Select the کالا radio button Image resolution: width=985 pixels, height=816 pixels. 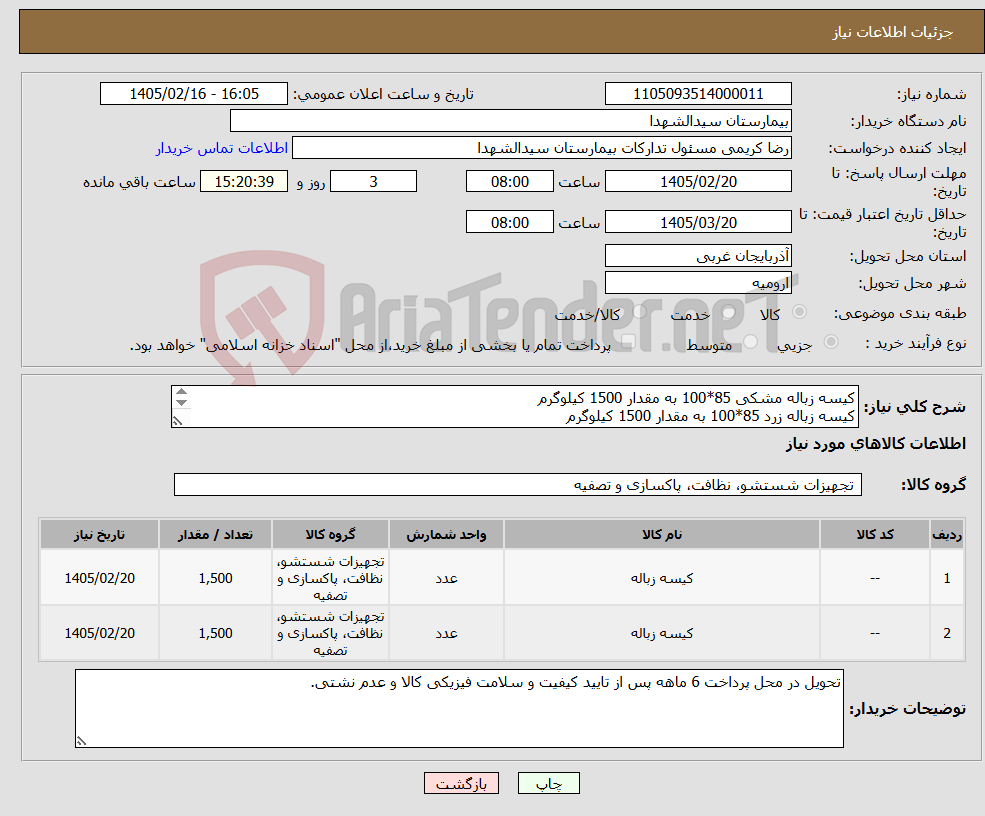point(800,312)
